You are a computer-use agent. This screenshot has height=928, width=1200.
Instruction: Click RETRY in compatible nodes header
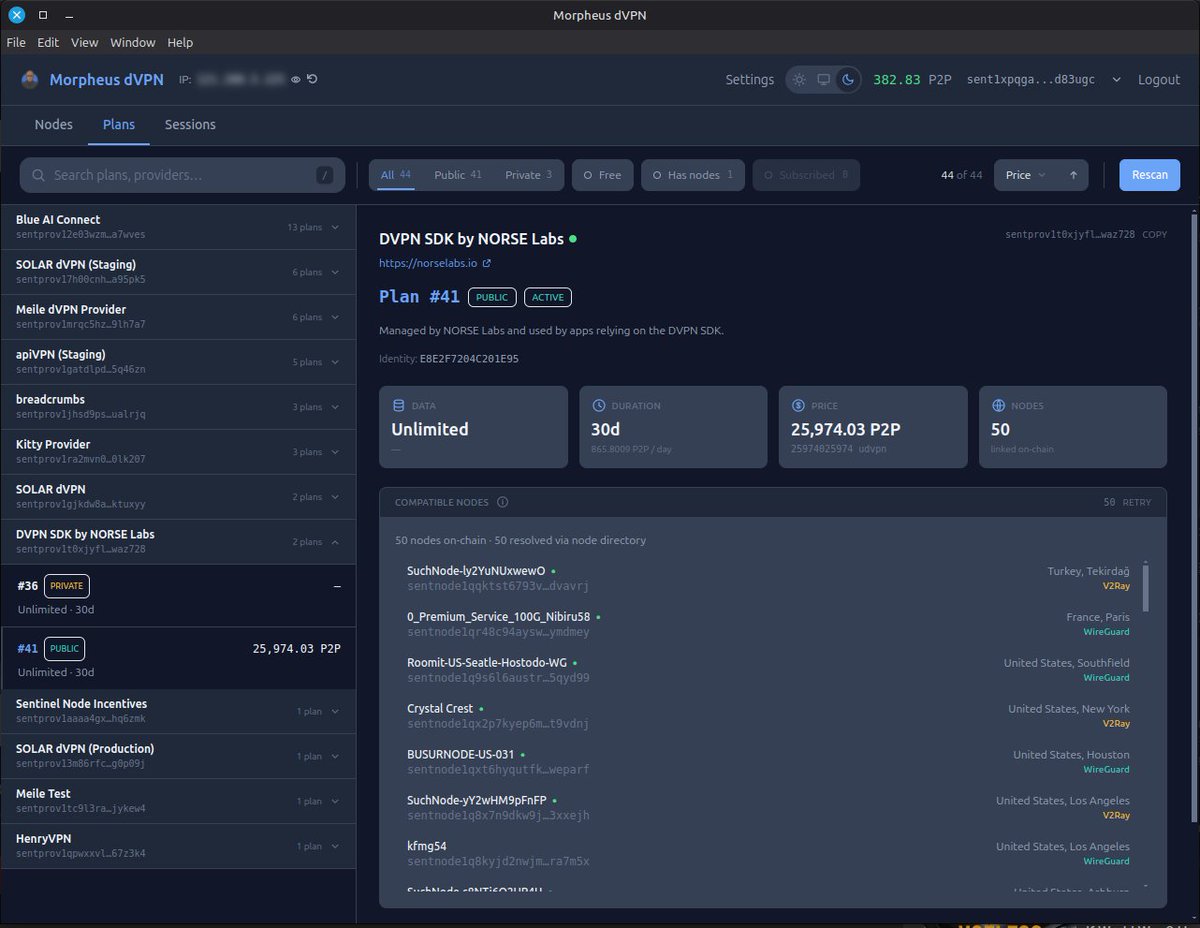coord(1137,502)
